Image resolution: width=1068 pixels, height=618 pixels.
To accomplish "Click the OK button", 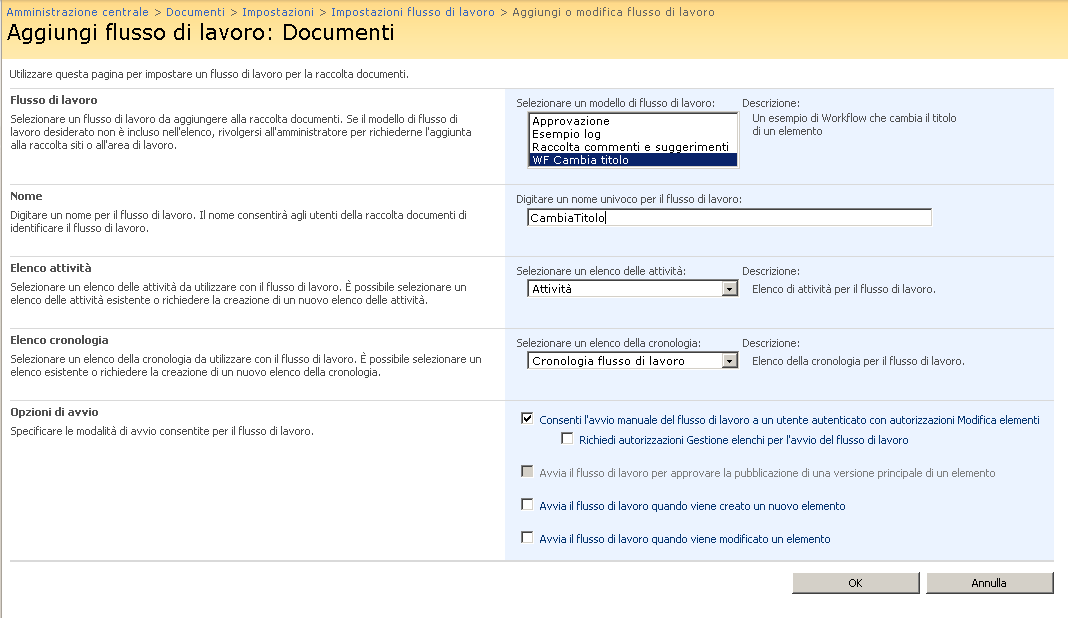I will pos(855,583).
